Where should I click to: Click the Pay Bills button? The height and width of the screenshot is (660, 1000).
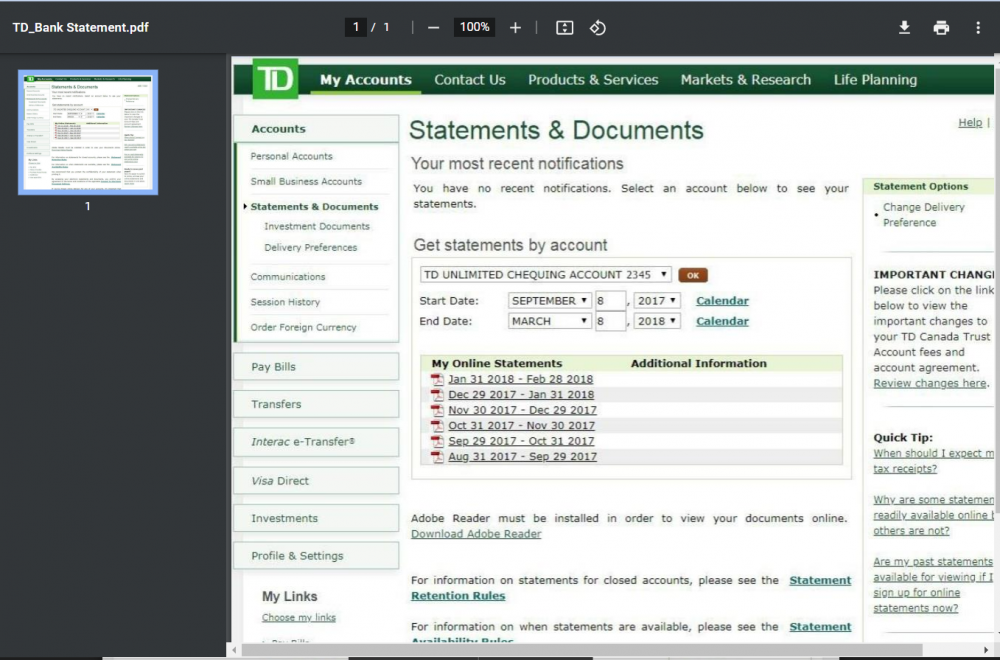coord(316,367)
